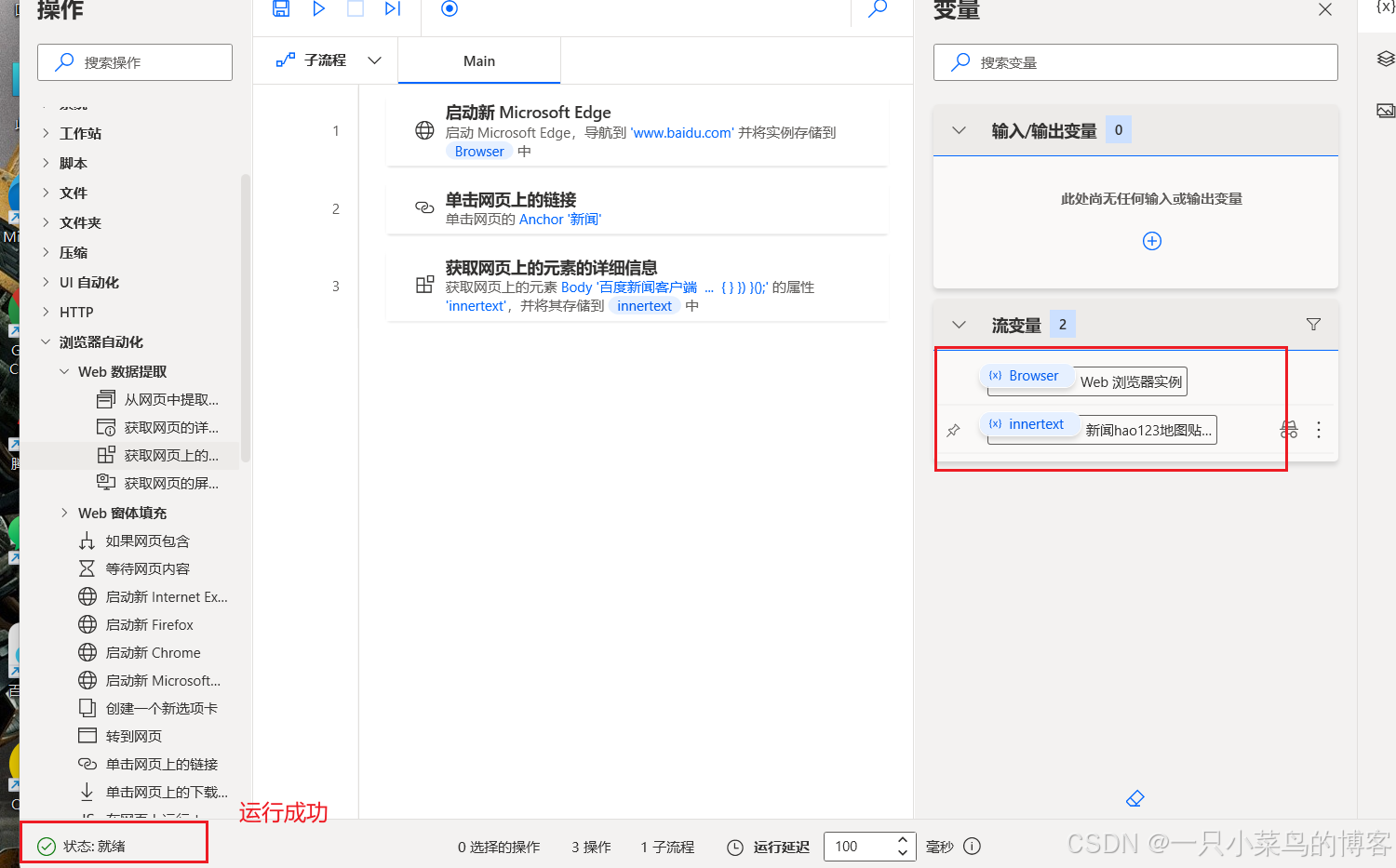Collapse 输入/输出变量 section
The height and width of the screenshot is (868, 1396).
pos(960,130)
